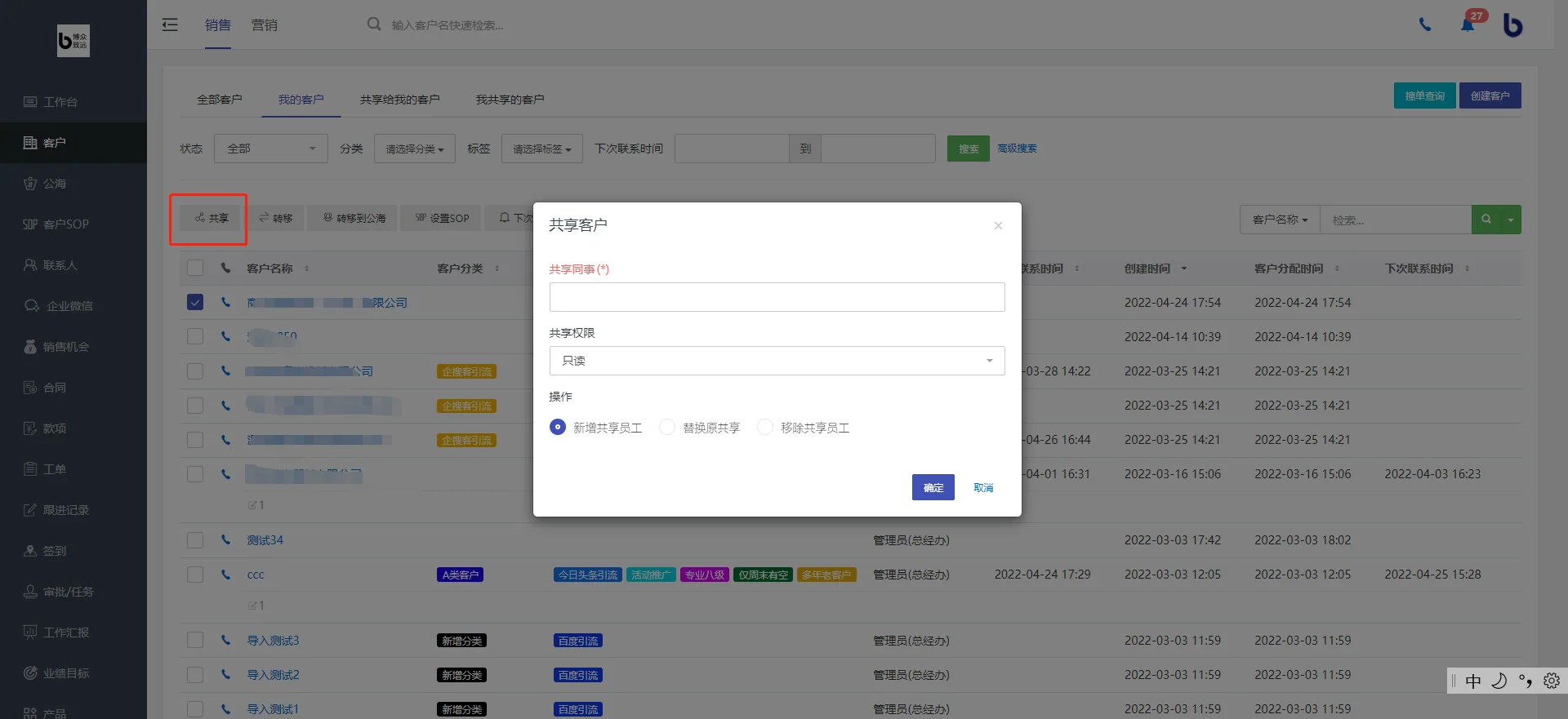Viewport: 1568px width, 719px height.
Task: Click 确定 button in dialog
Action: click(933, 487)
